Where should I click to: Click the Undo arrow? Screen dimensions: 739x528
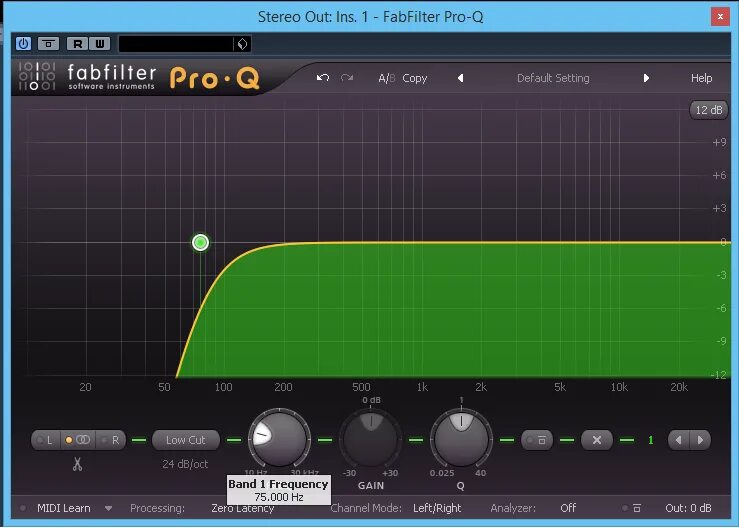323,78
